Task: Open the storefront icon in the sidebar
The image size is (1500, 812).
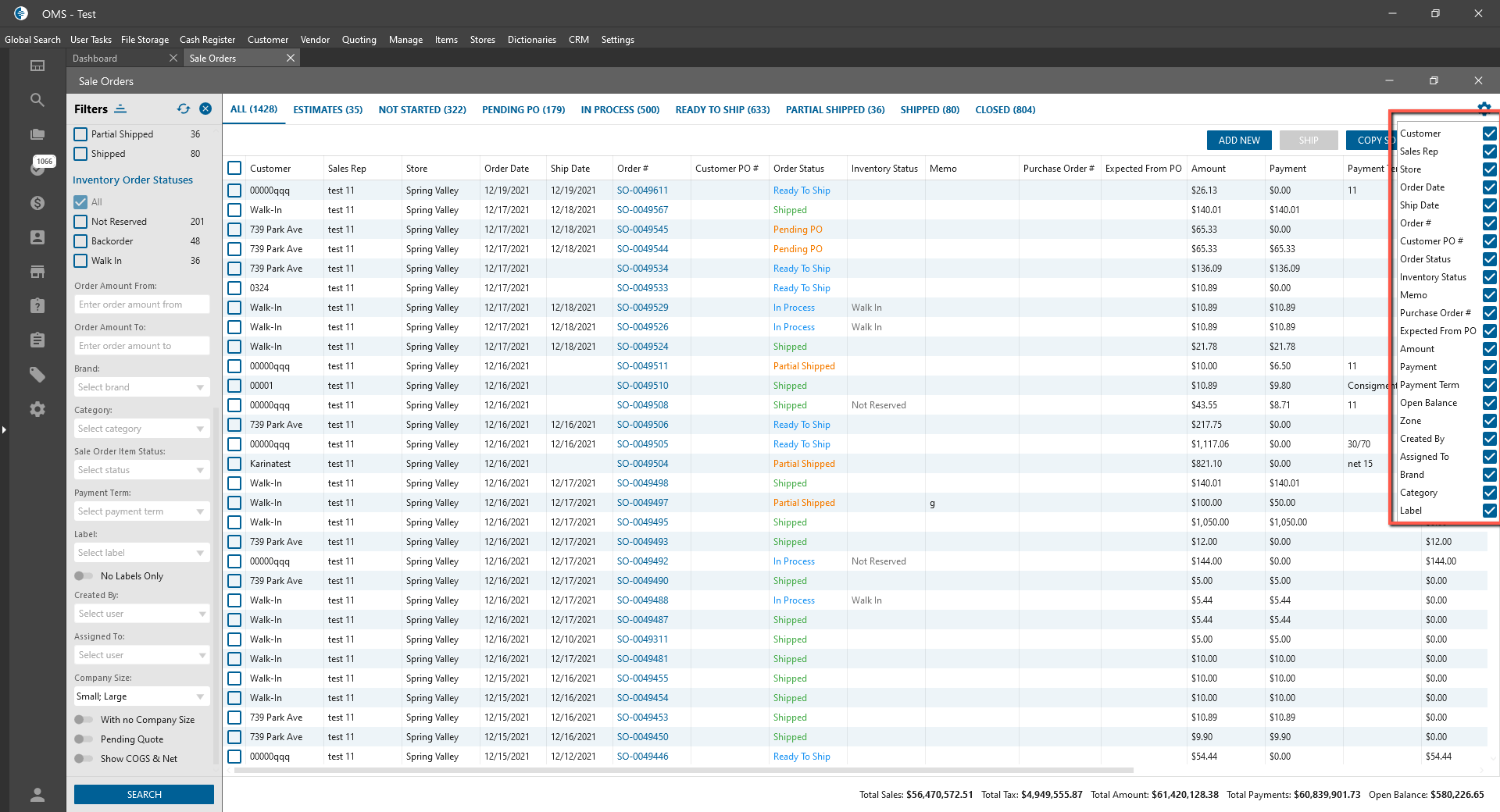Action: coord(37,272)
